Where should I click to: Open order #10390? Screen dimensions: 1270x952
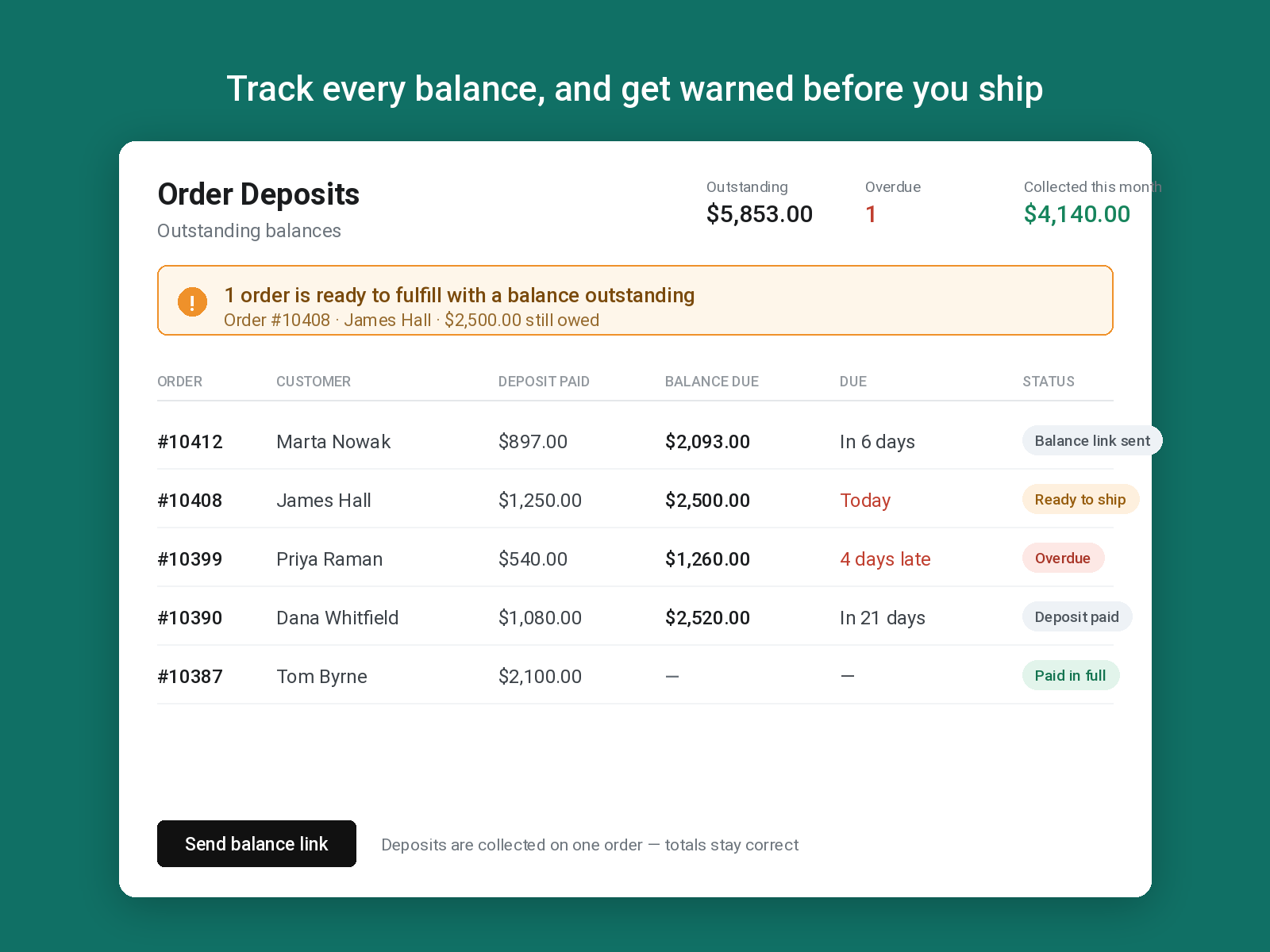click(190, 618)
